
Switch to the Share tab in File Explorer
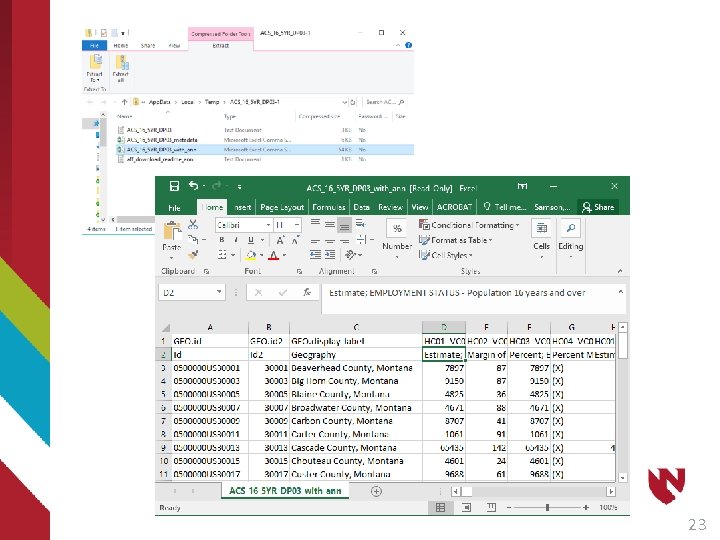point(147,45)
